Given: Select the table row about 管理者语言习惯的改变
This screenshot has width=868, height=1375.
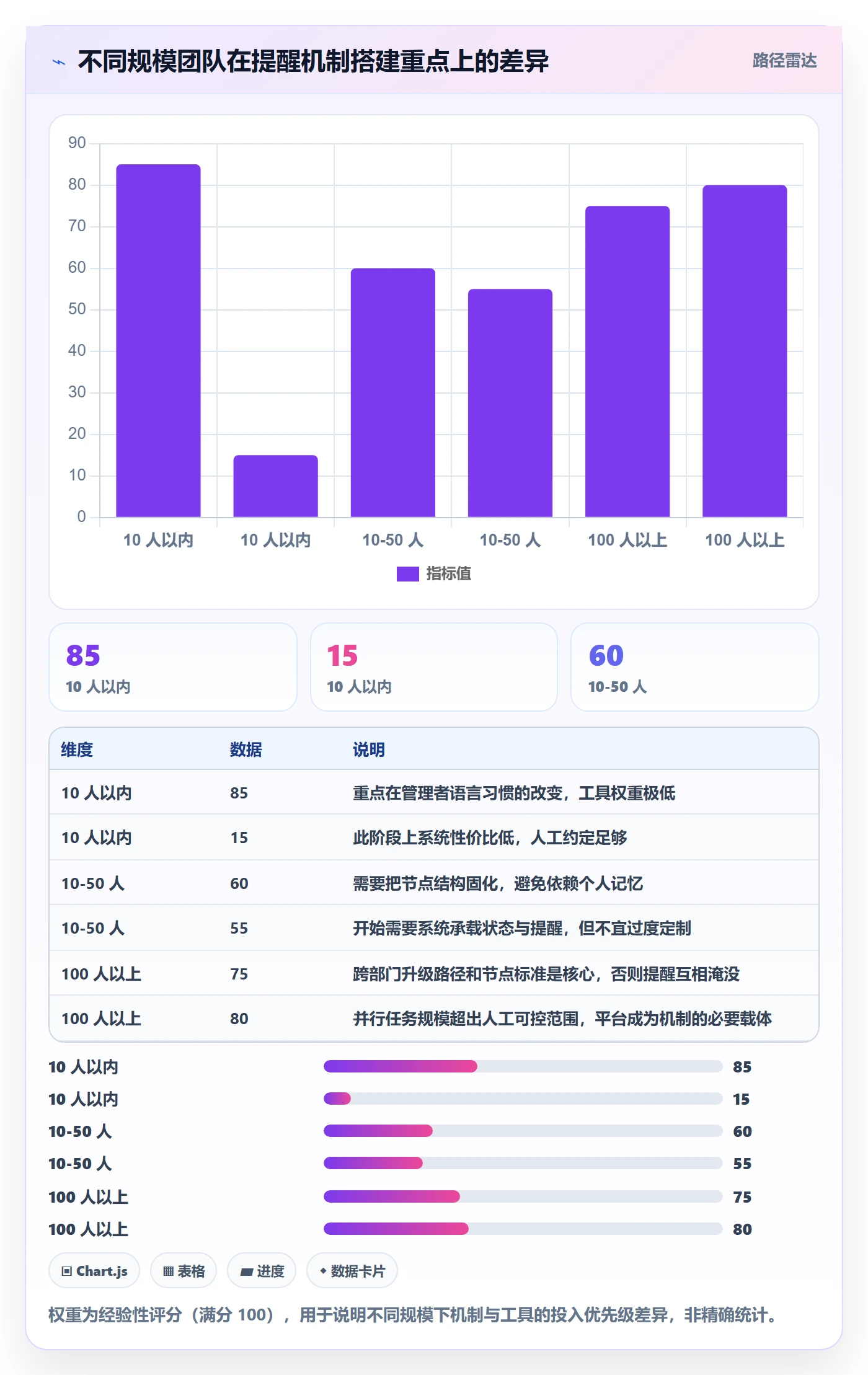Looking at the screenshot, I should pyautogui.click(x=434, y=792).
